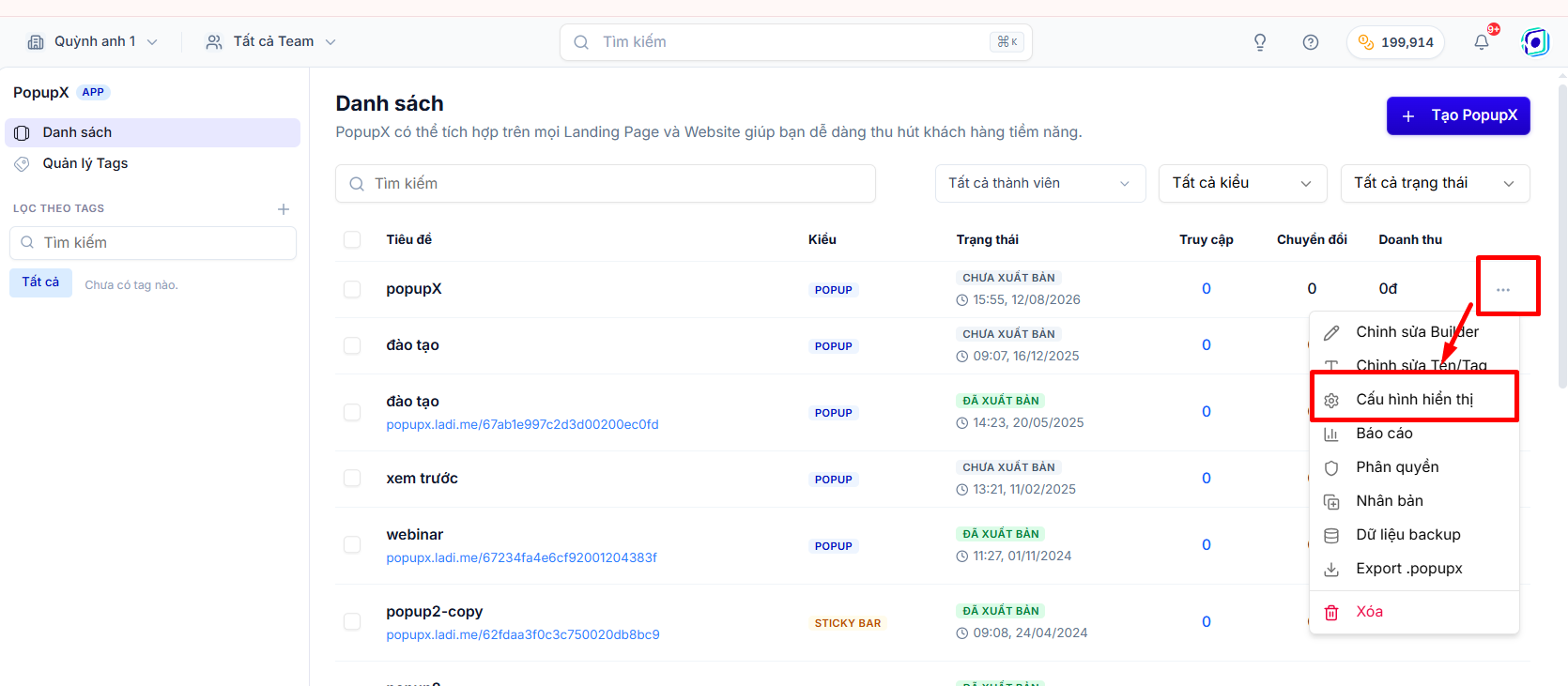1568x686 pixels.
Task: Check the popup2-copy row checkbox
Action: [352, 621]
